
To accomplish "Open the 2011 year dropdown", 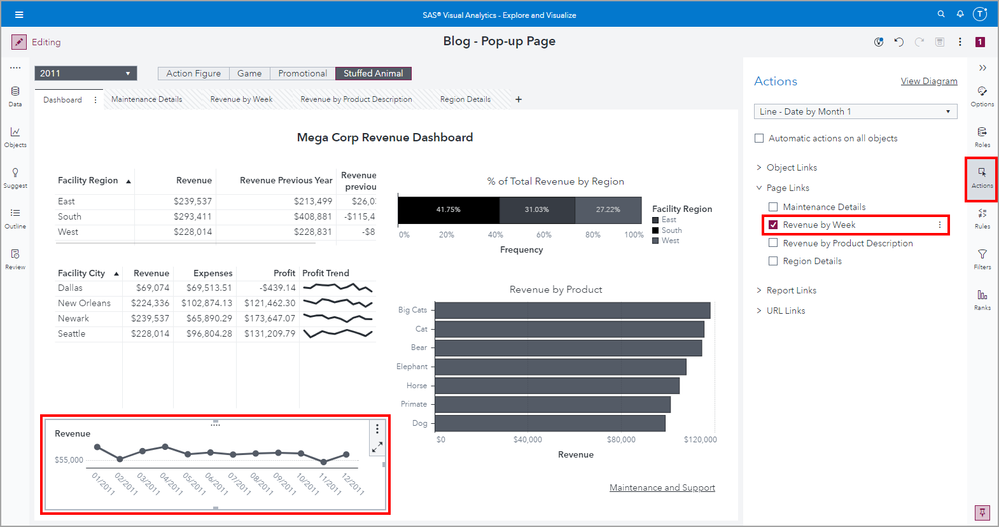I will pos(85,73).
